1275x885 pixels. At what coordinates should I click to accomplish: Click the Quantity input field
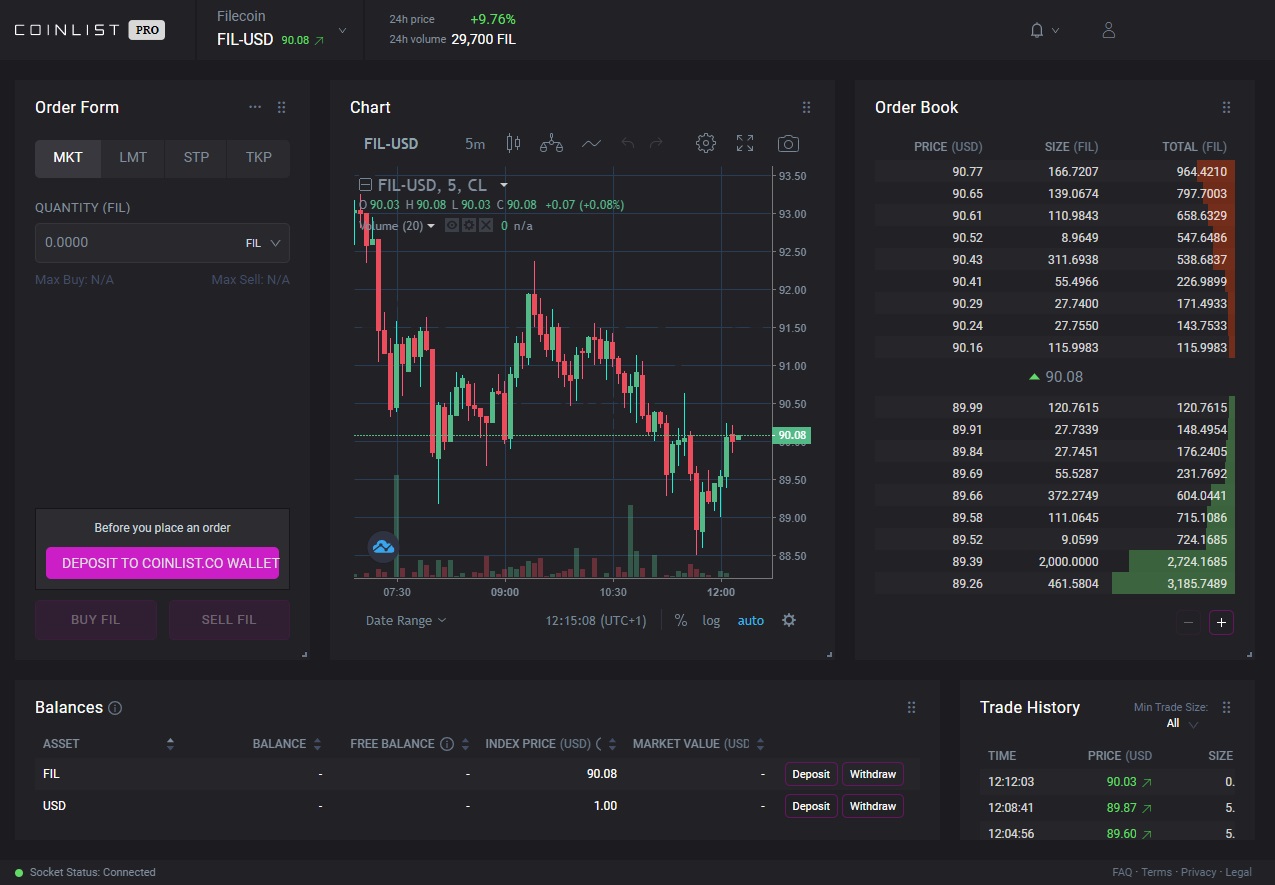point(140,242)
